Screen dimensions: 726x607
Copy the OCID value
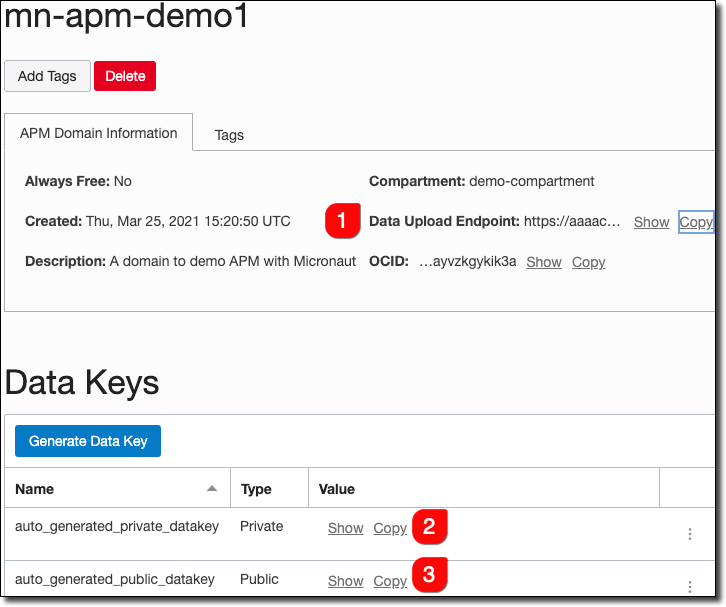[588, 262]
